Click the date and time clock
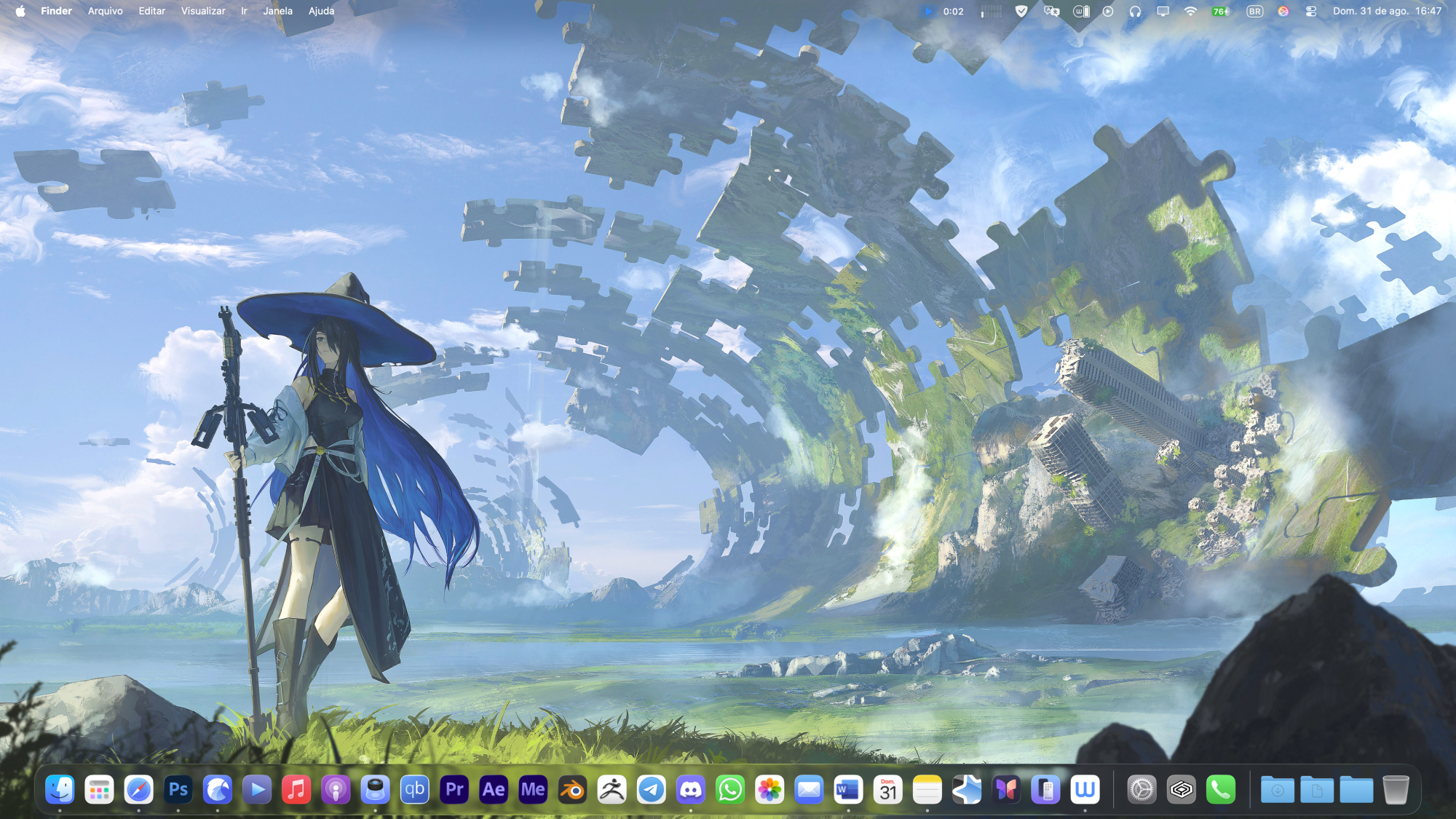Image resolution: width=1456 pixels, height=819 pixels. pos(1387,11)
